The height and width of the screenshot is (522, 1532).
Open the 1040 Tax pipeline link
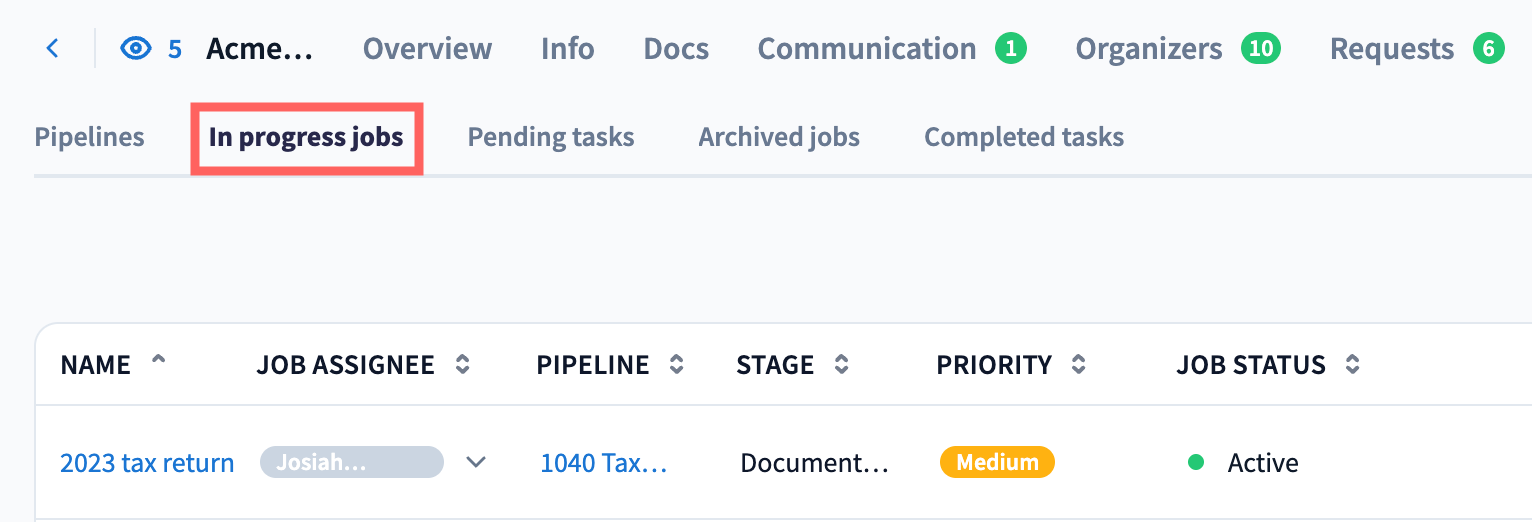603,463
